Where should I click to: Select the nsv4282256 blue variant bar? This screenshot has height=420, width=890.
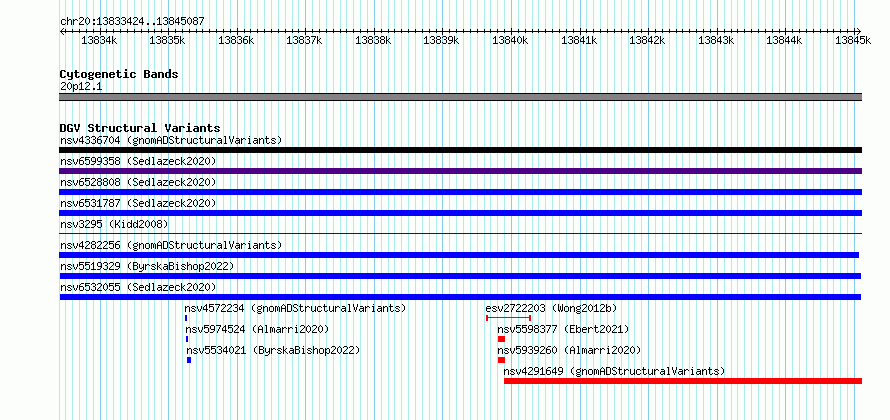459,255
